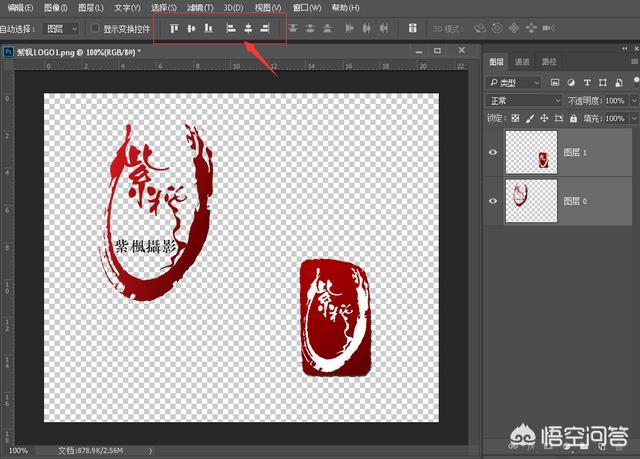
Task: Switch to the 路径 panel tab
Action: pyautogui.click(x=549, y=61)
